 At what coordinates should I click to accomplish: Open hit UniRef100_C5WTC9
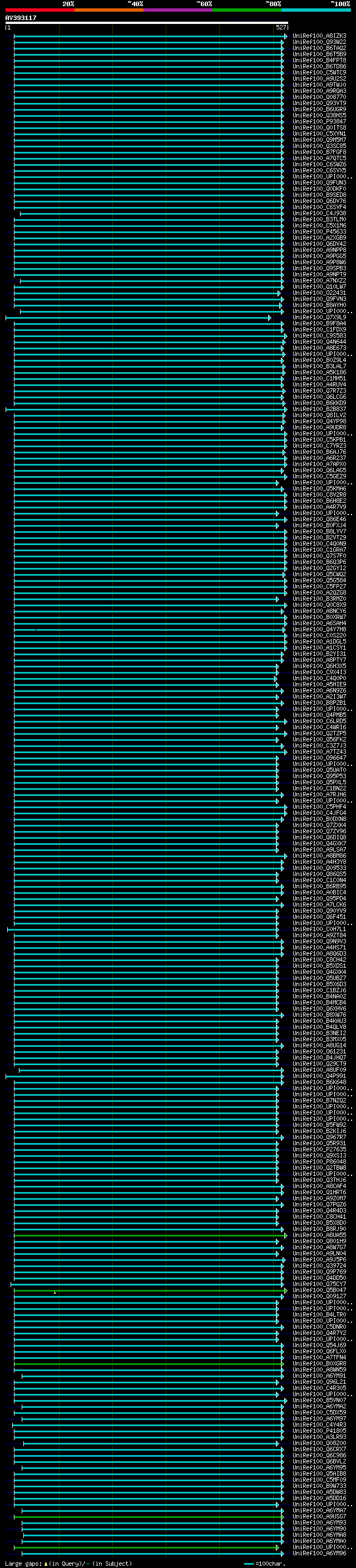pyautogui.click(x=319, y=72)
